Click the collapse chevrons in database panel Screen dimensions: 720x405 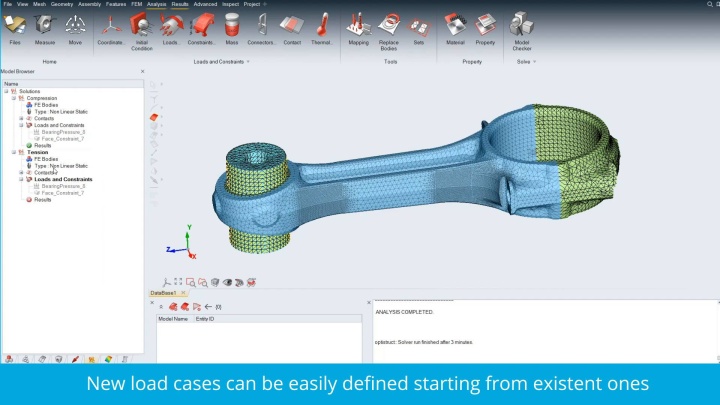point(161,307)
